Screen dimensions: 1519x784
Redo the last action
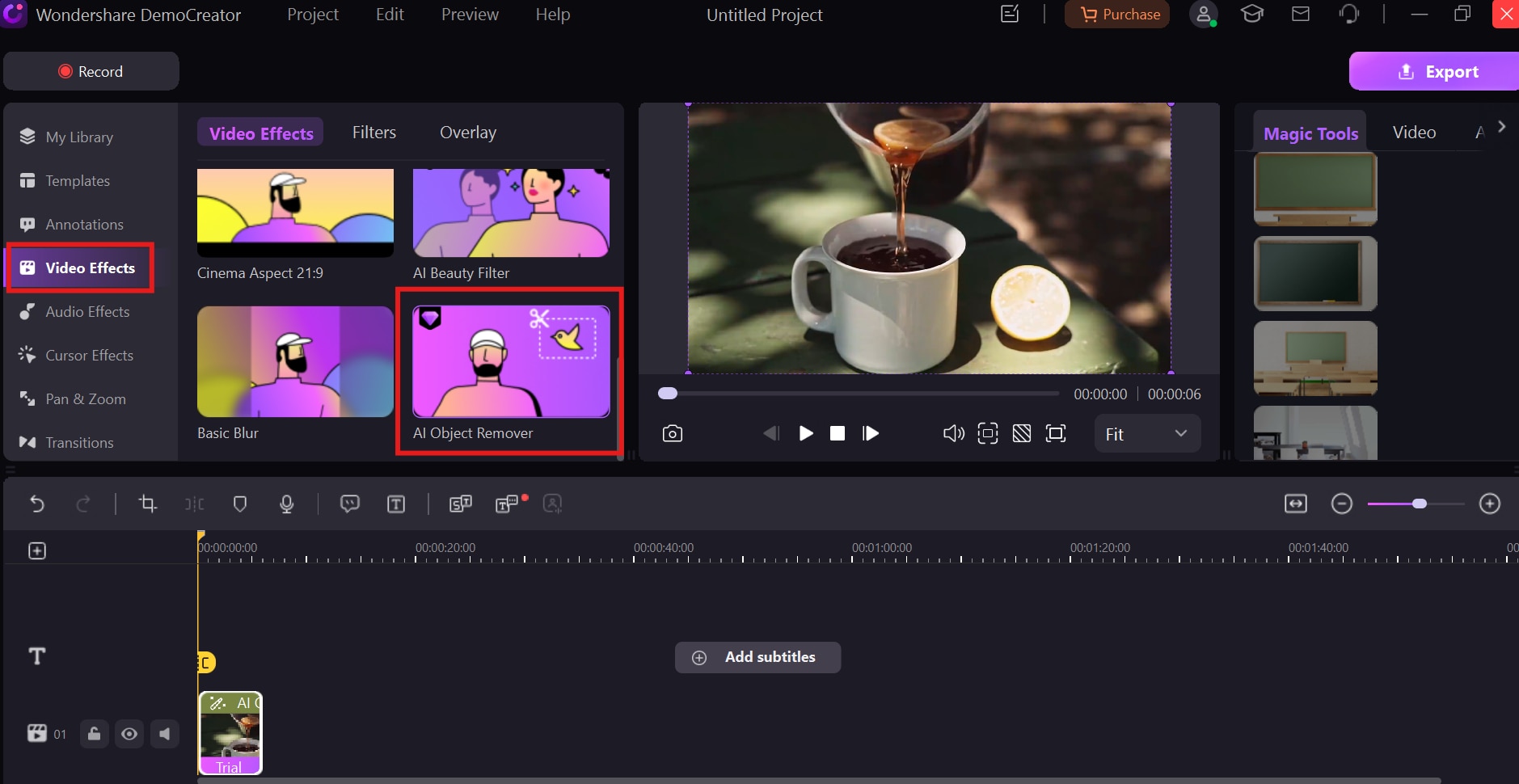(x=82, y=504)
